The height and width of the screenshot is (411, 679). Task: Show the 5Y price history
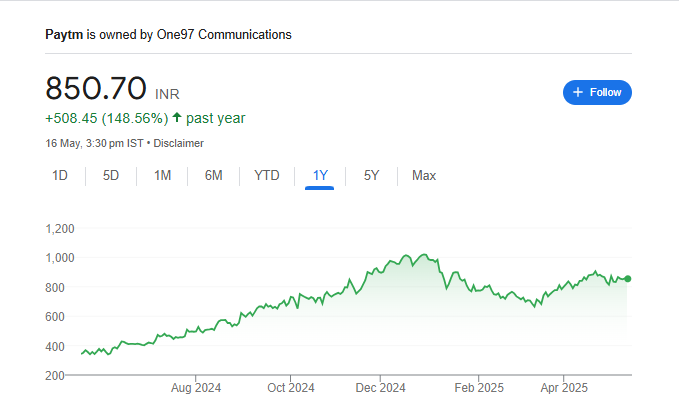point(371,175)
